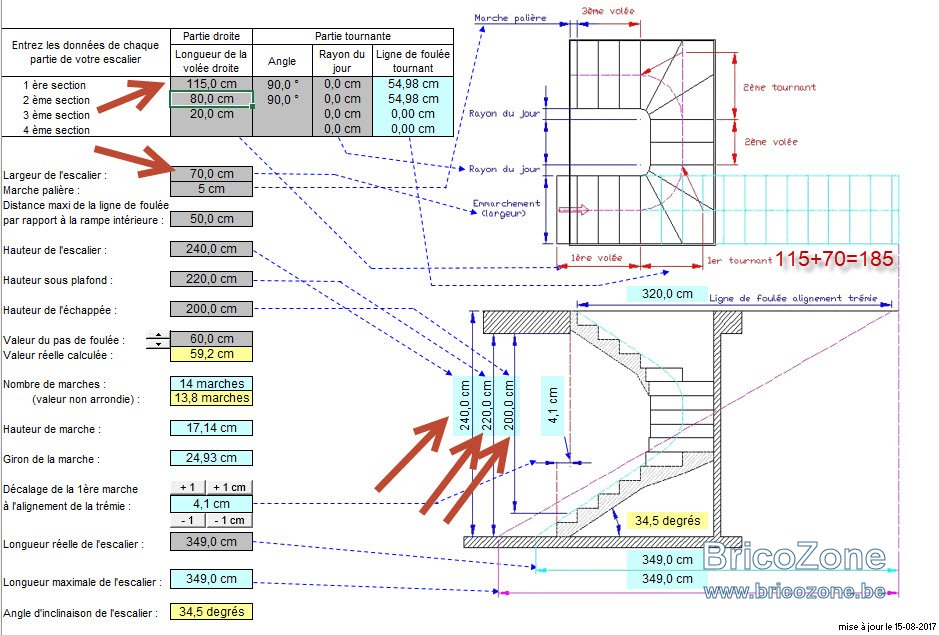The width and height of the screenshot is (939, 635).
Task: Click the spinner up arrow beside pas de foulée
Action: 158,335
